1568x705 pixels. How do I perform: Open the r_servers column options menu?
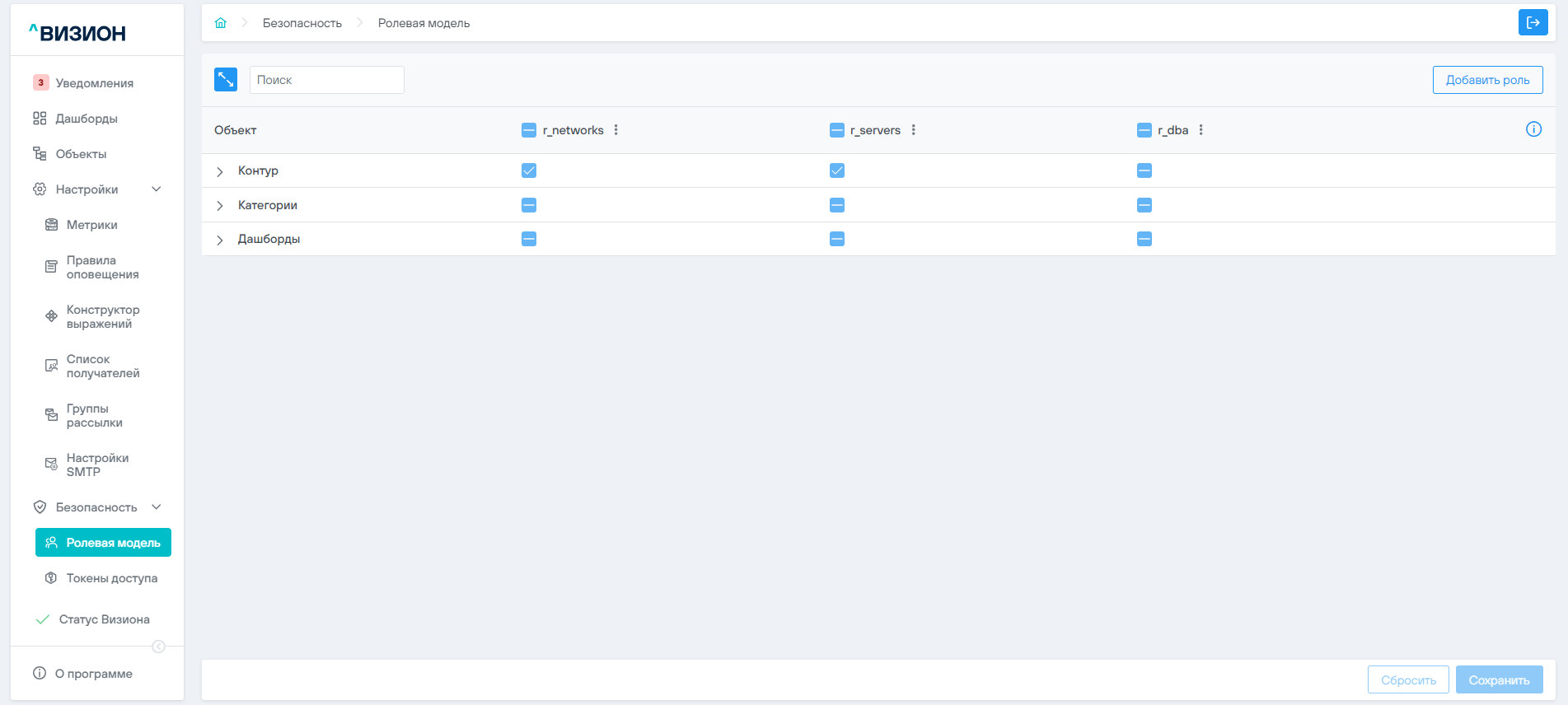point(914,130)
